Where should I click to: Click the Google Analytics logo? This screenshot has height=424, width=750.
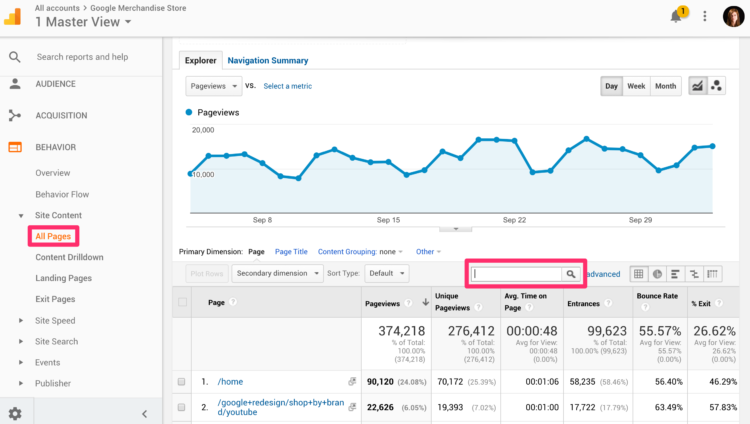[x=12, y=17]
